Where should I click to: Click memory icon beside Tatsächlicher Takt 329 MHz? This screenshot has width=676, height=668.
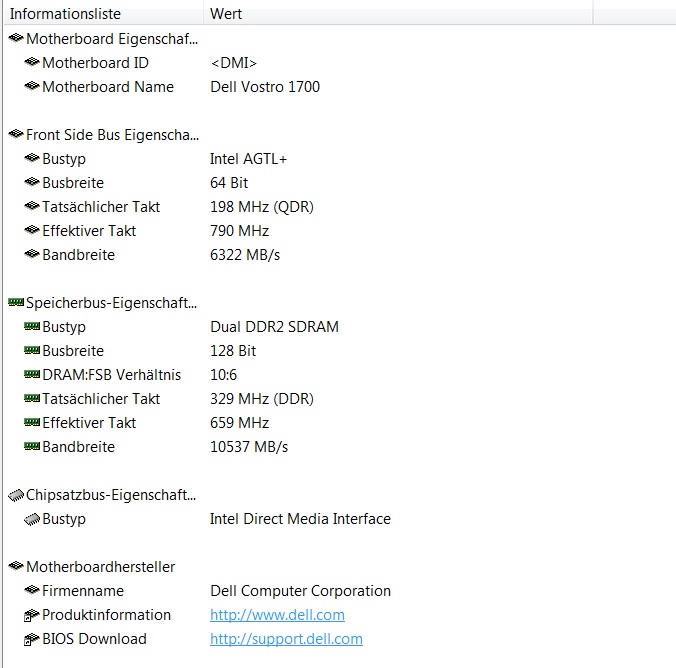(x=32, y=398)
